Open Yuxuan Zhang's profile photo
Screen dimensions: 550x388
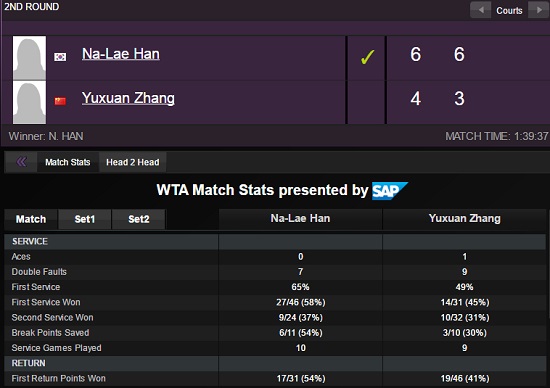pos(29,102)
